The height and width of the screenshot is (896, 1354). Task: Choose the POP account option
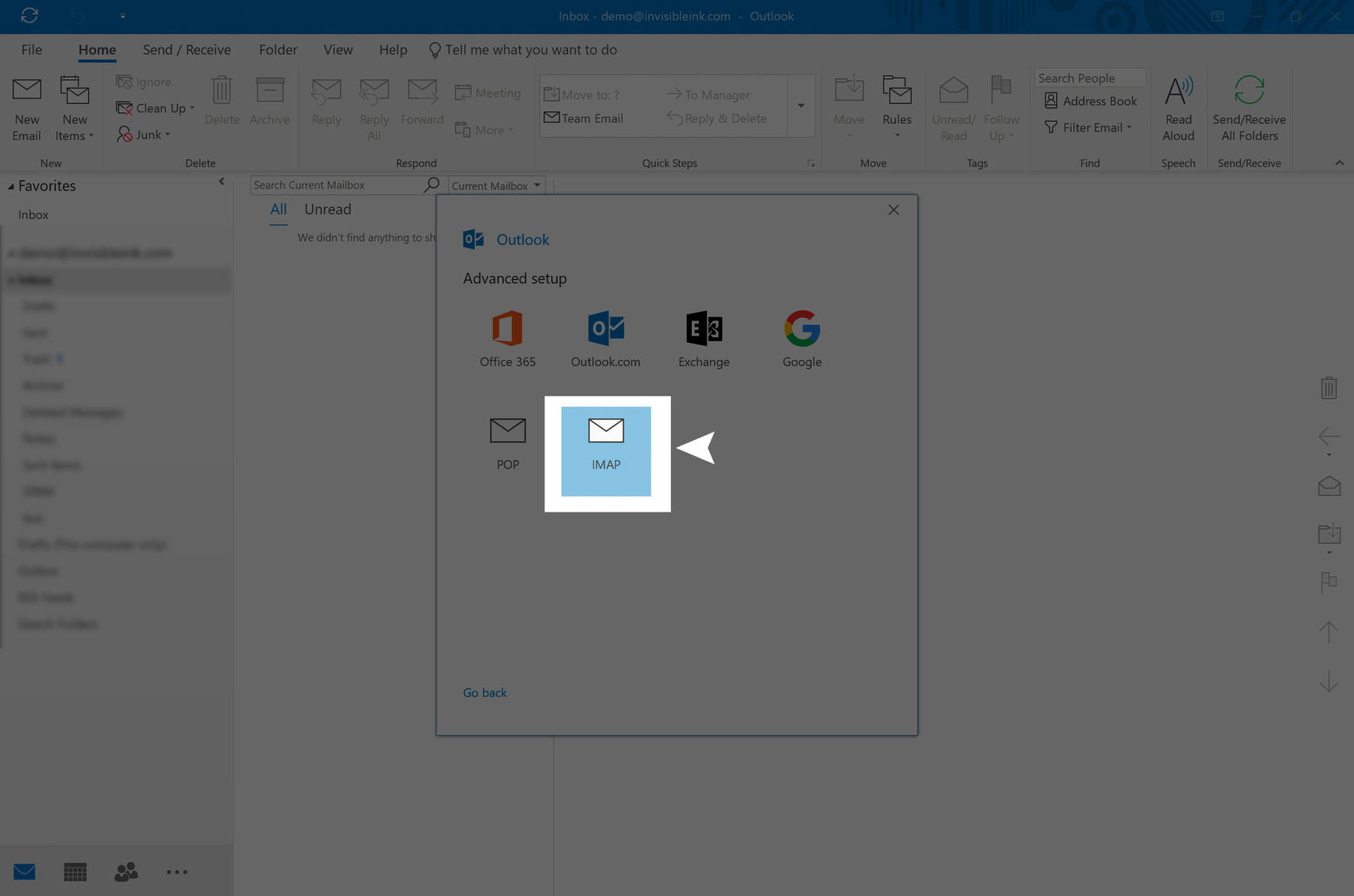508,444
